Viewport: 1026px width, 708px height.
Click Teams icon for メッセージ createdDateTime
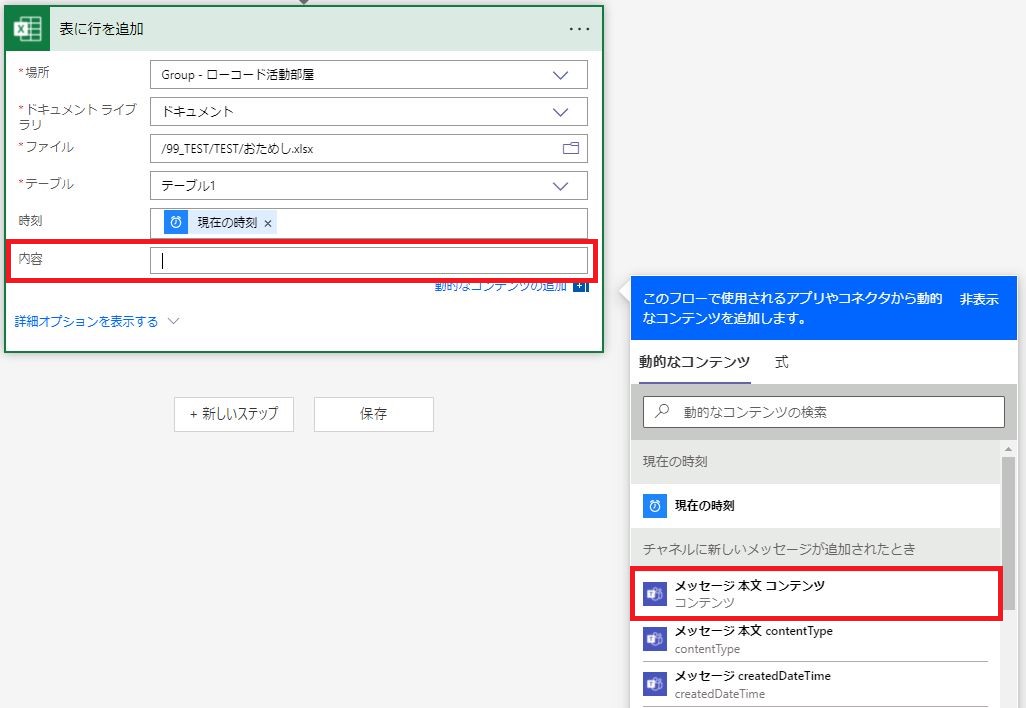point(654,684)
